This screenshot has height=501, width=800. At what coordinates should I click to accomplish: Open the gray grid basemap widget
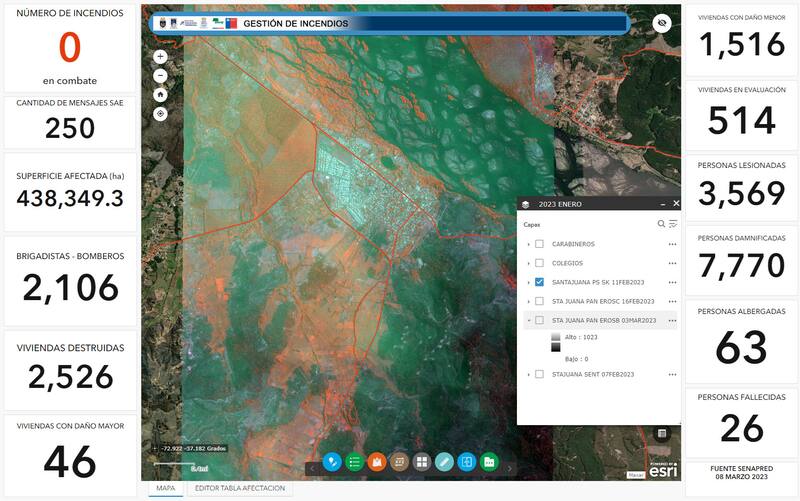pos(422,462)
